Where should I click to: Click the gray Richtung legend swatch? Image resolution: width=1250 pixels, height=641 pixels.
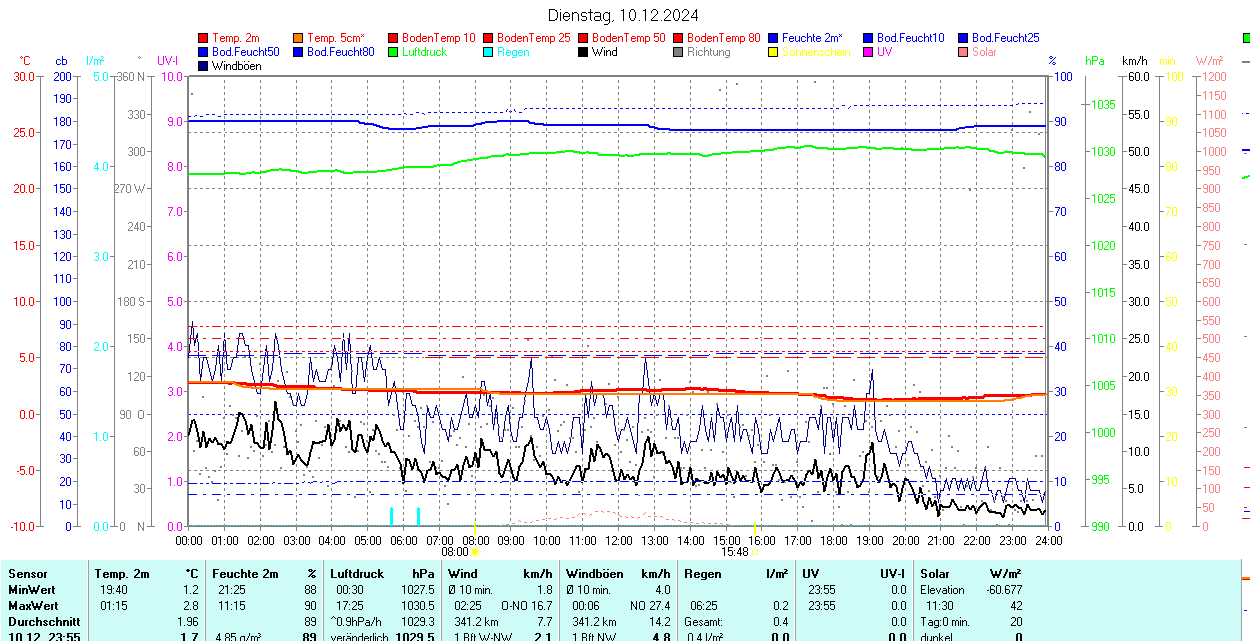coord(679,52)
